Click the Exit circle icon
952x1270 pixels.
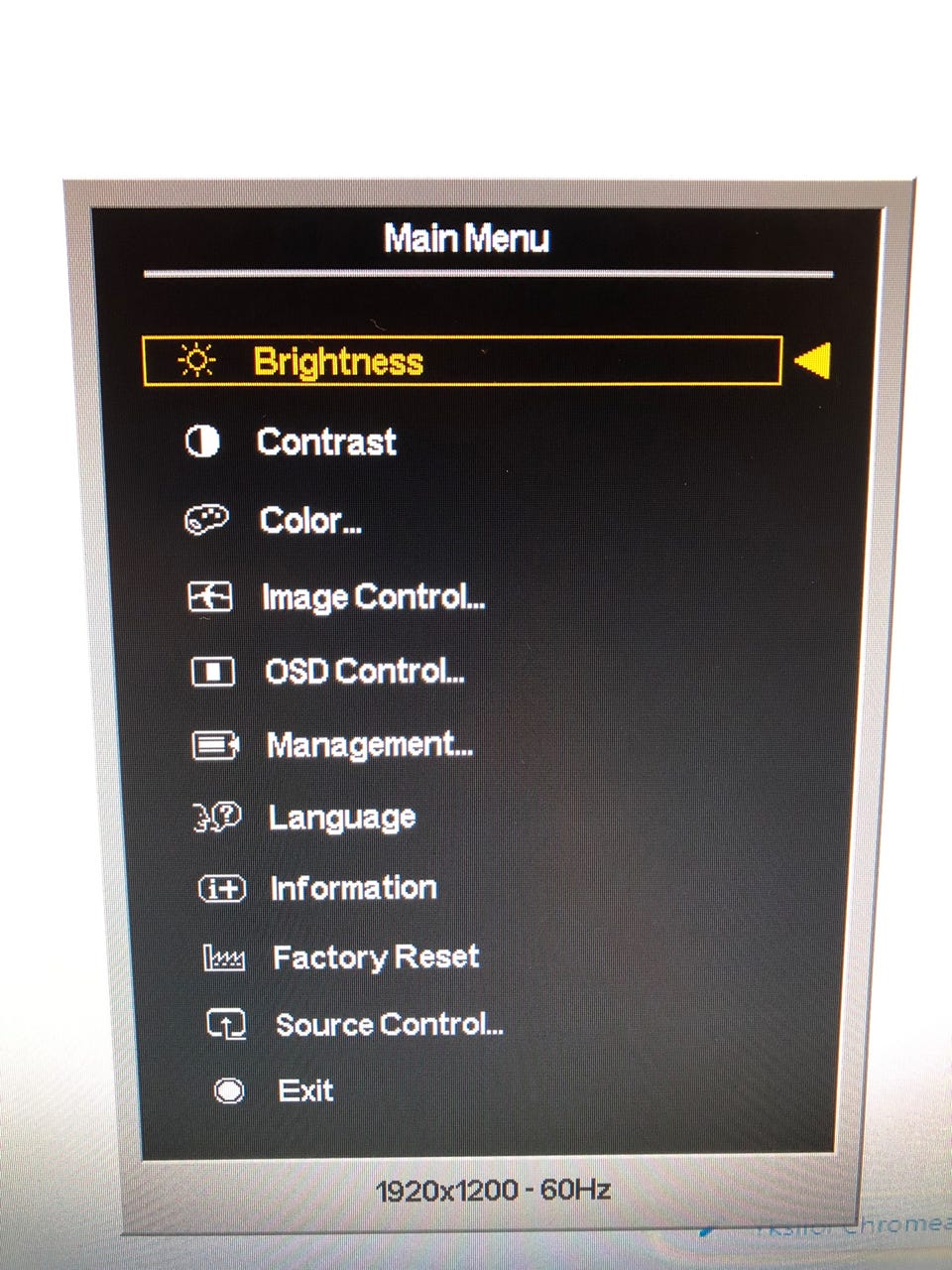(229, 1091)
